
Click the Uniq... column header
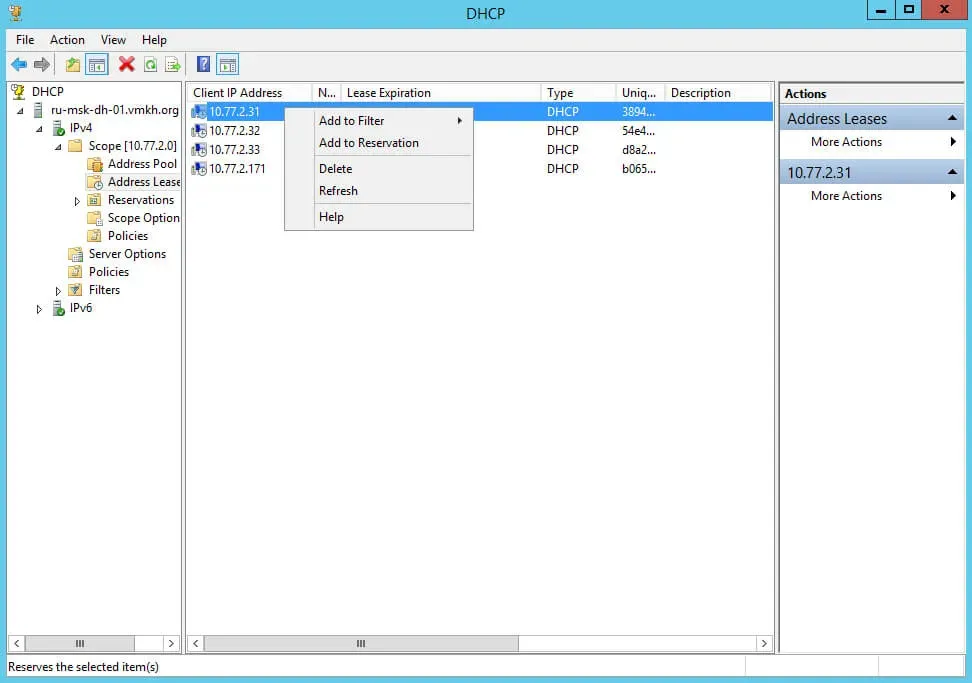pos(640,93)
